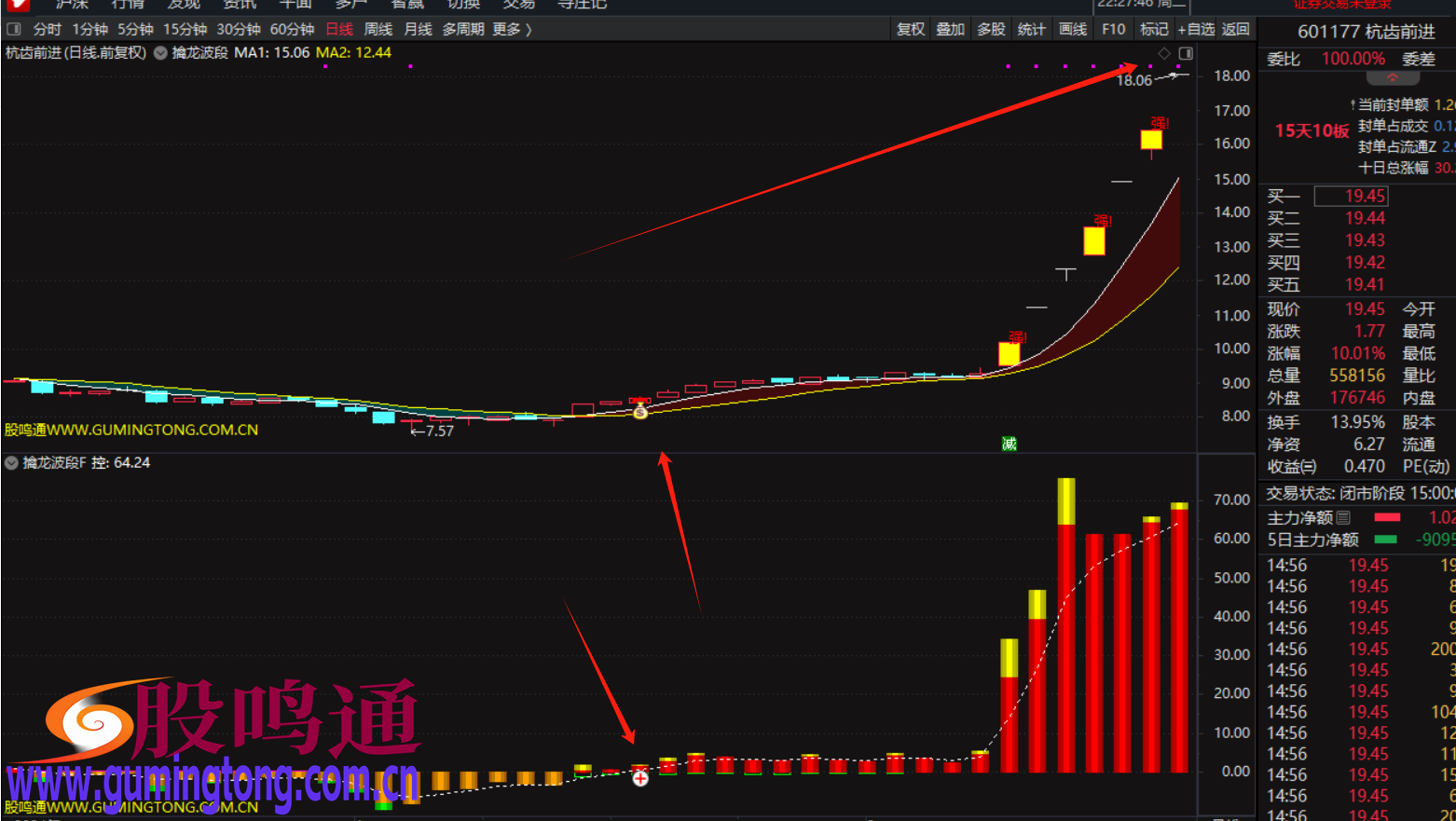Click the money bag marker on candlestick chart
1456x821 pixels.
640,411
